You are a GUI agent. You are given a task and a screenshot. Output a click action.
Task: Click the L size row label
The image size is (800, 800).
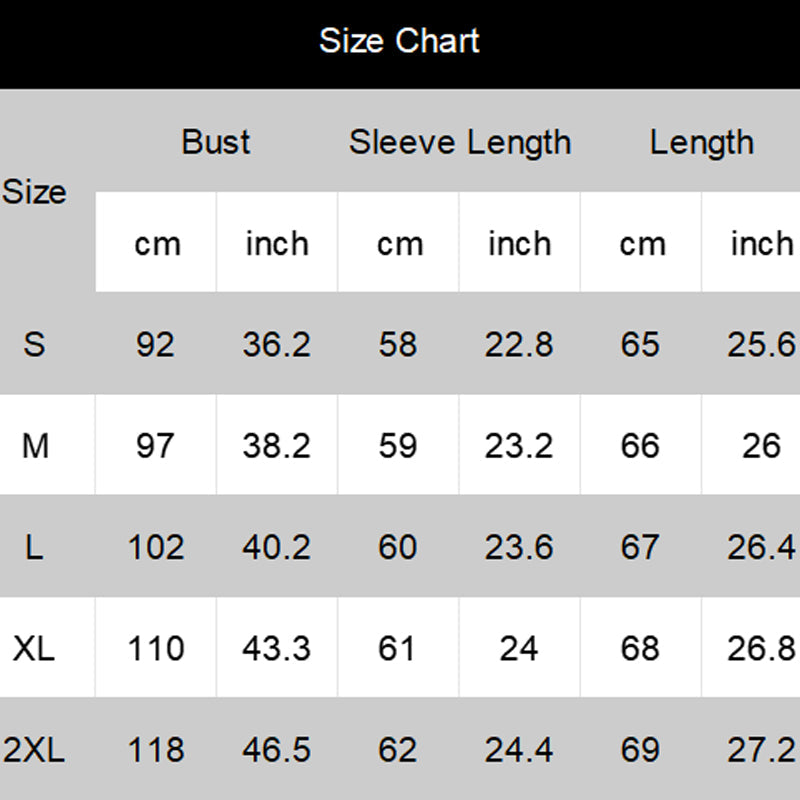(x=34, y=547)
